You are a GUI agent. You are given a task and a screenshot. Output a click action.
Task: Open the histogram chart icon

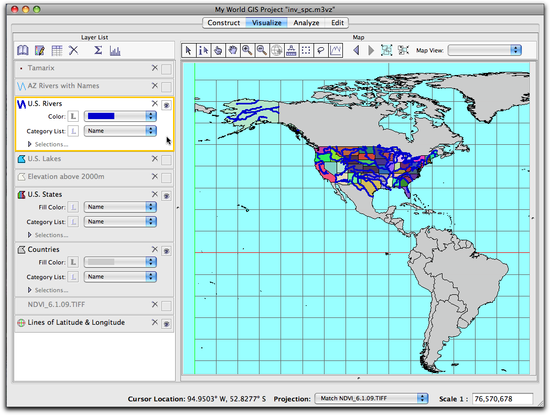pyautogui.click(x=115, y=51)
